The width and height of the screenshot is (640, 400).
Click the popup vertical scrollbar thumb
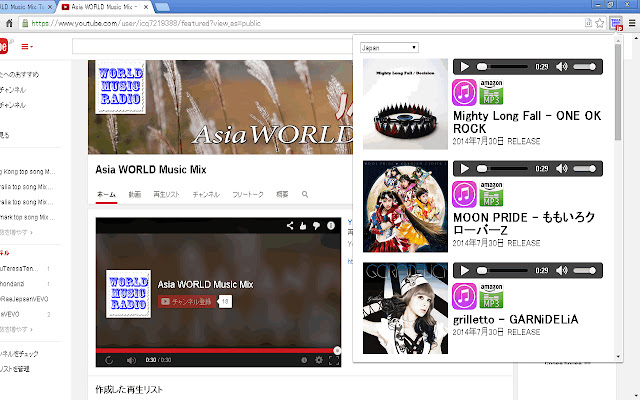coord(618,92)
